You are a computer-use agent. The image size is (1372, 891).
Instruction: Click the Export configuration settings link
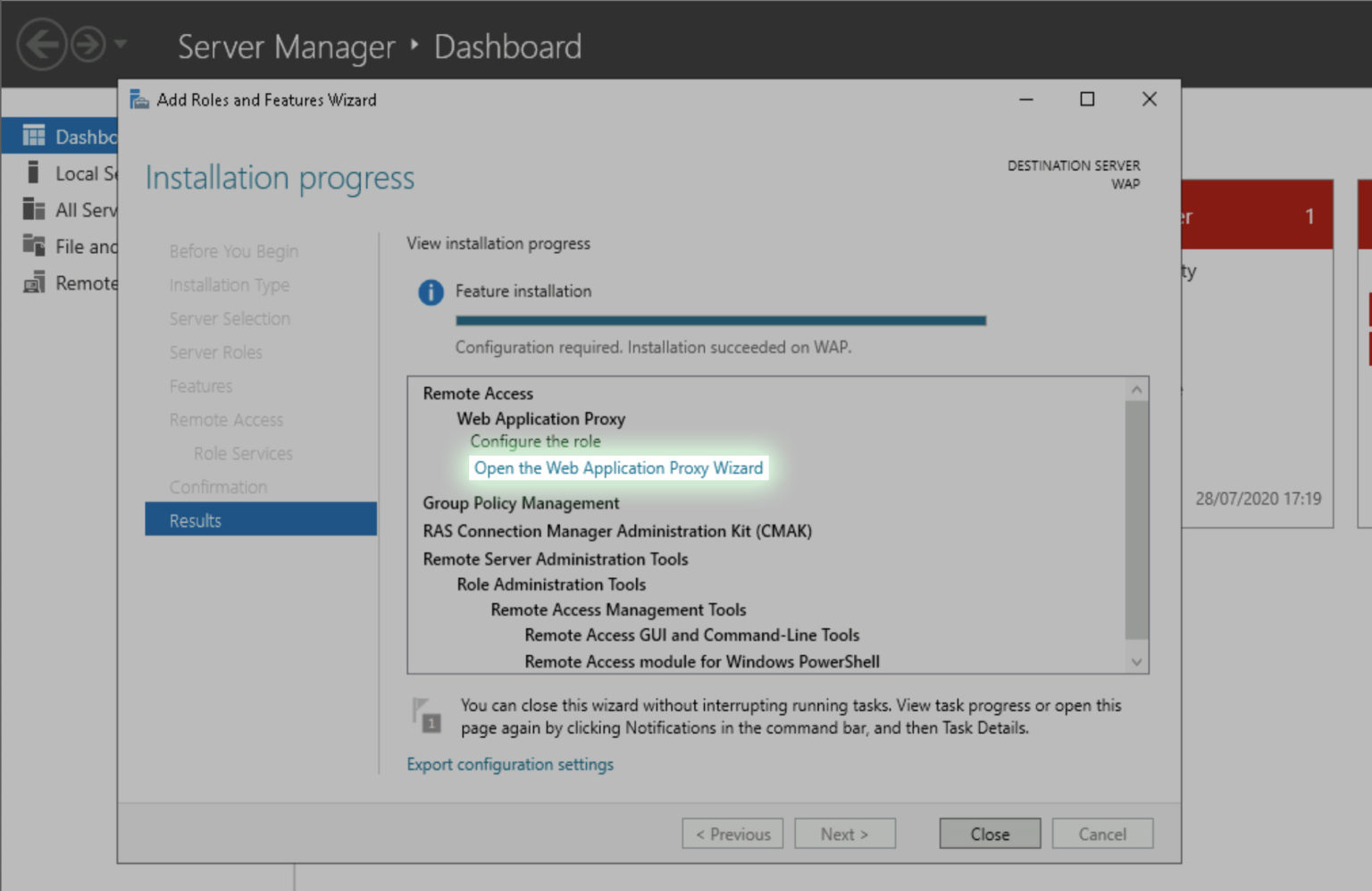tap(510, 764)
